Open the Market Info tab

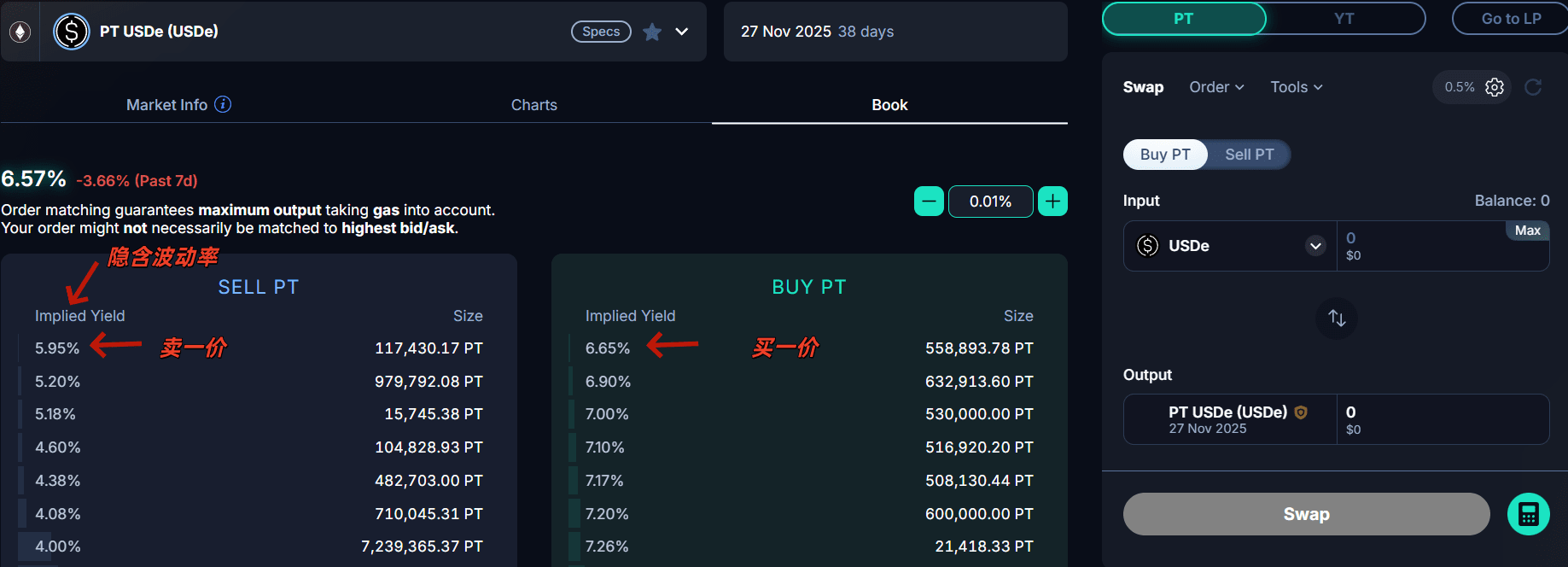pyautogui.click(x=167, y=105)
